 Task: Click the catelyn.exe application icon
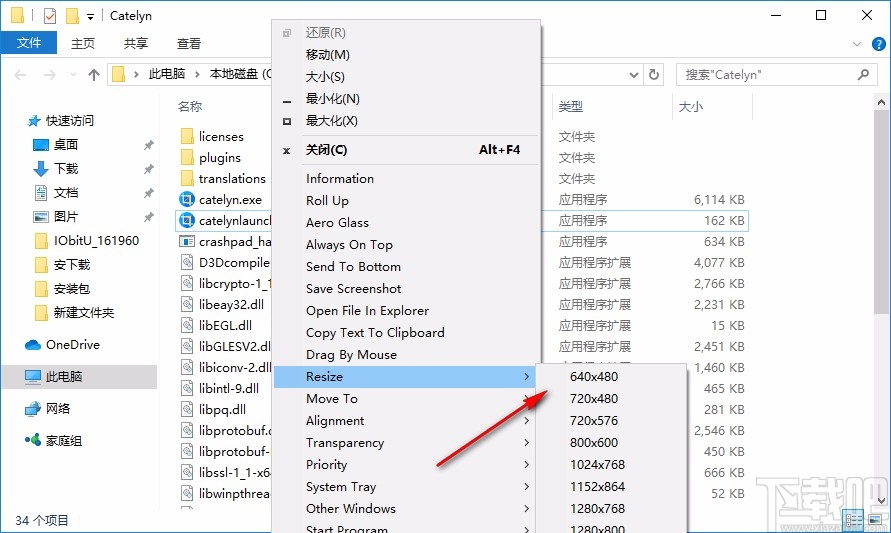tap(186, 199)
